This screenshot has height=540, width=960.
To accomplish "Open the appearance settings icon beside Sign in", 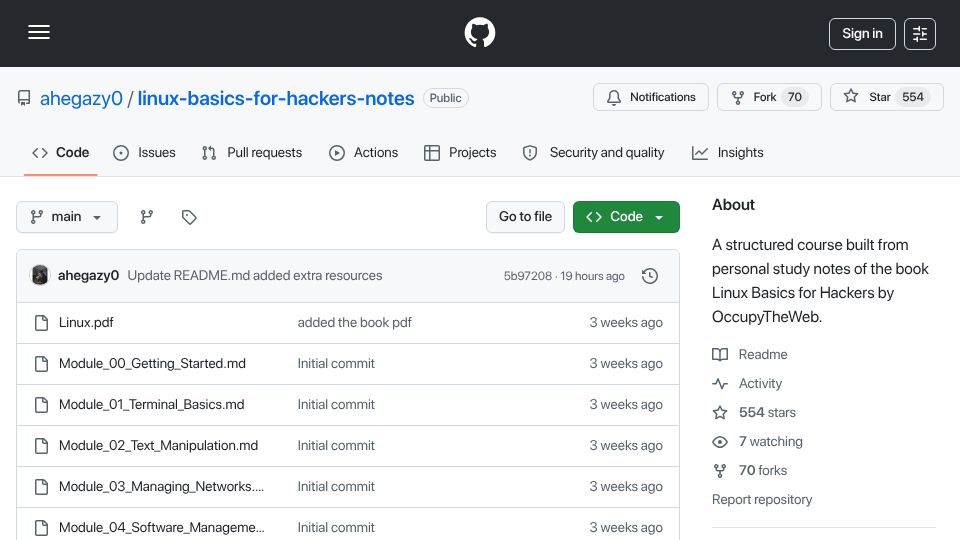I will [920, 34].
